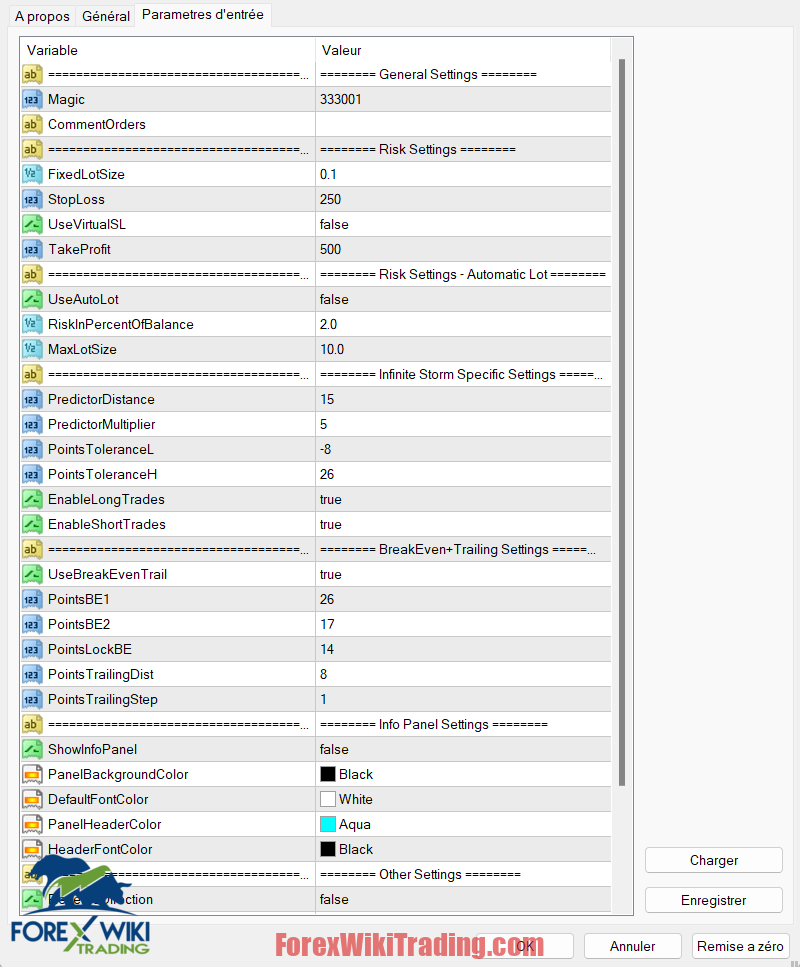This screenshot has width=800, height=967.
Task: Click the double-type icon beside FixedLotSize
Action: click(x=32, y=175)
